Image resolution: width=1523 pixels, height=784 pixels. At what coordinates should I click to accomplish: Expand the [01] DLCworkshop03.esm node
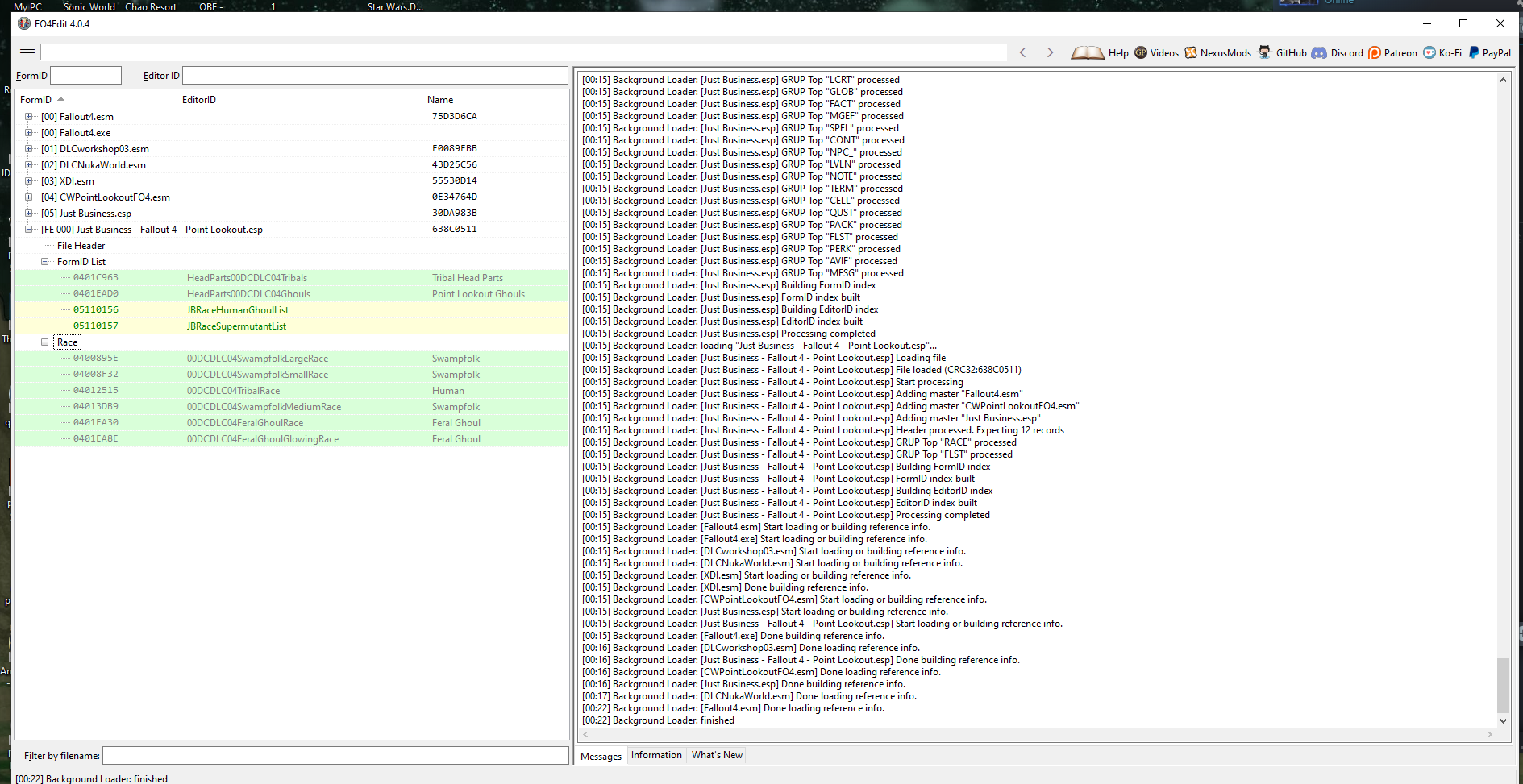[x=29, y=148]
